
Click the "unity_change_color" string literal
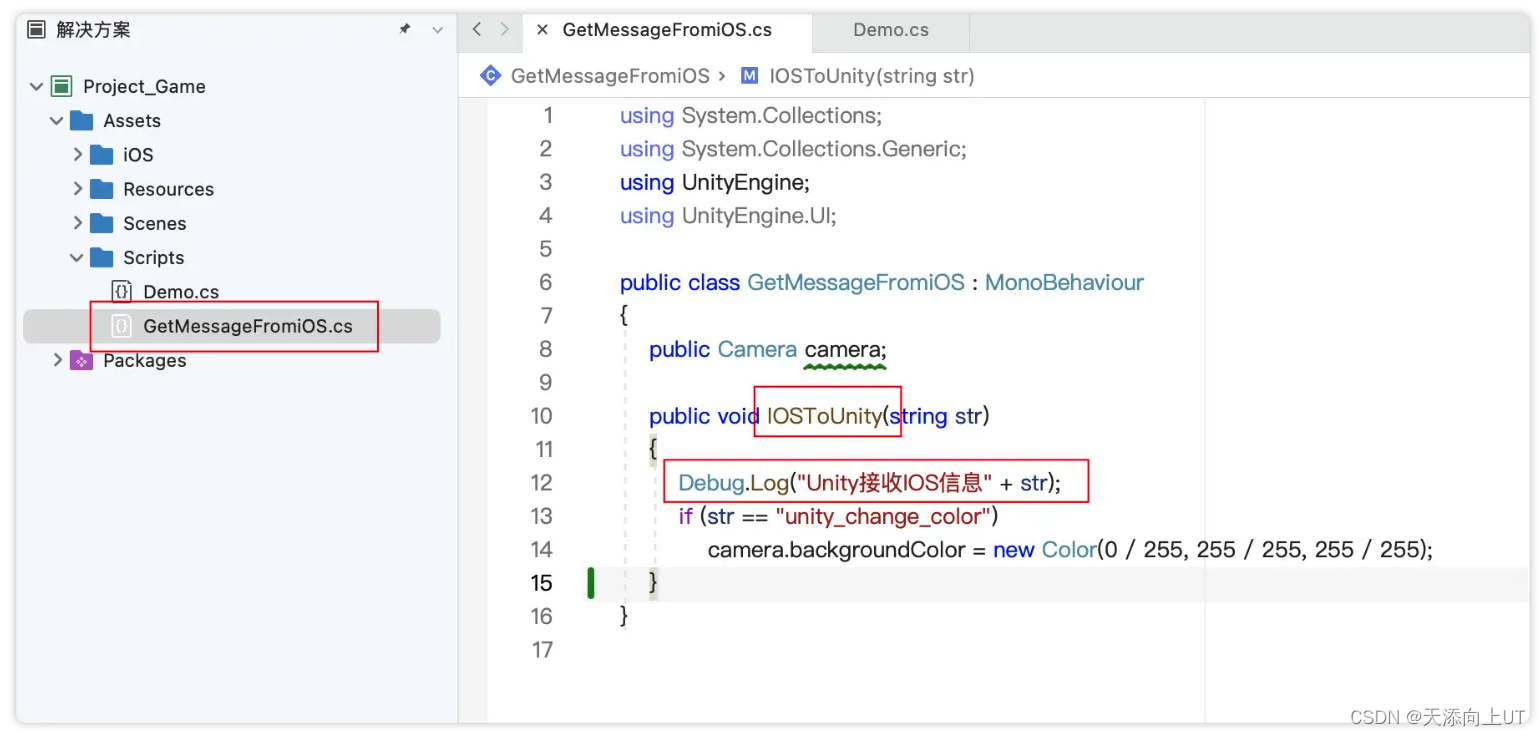(883, 517)
